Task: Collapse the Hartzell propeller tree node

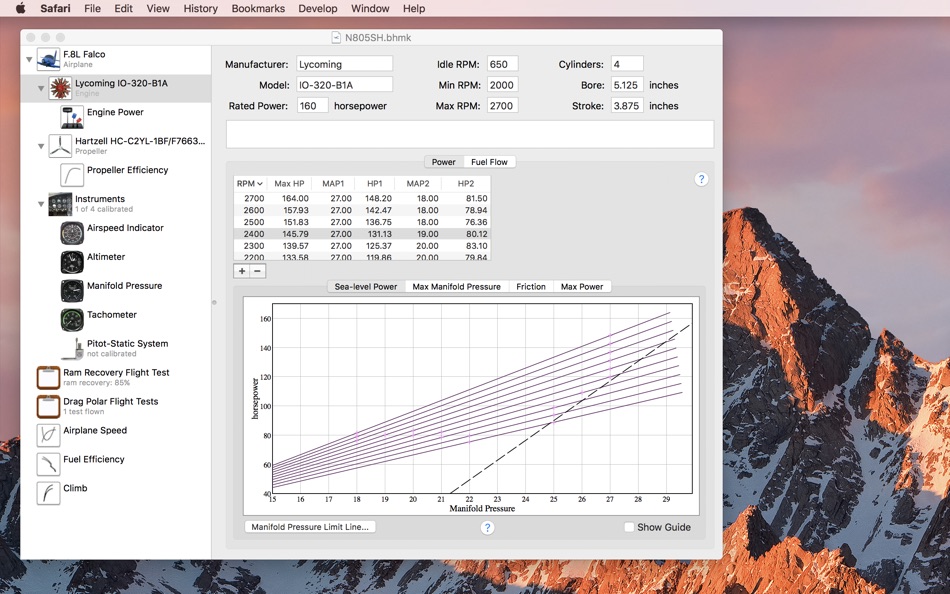Action: pyautogui.click(x=41, y=146)
